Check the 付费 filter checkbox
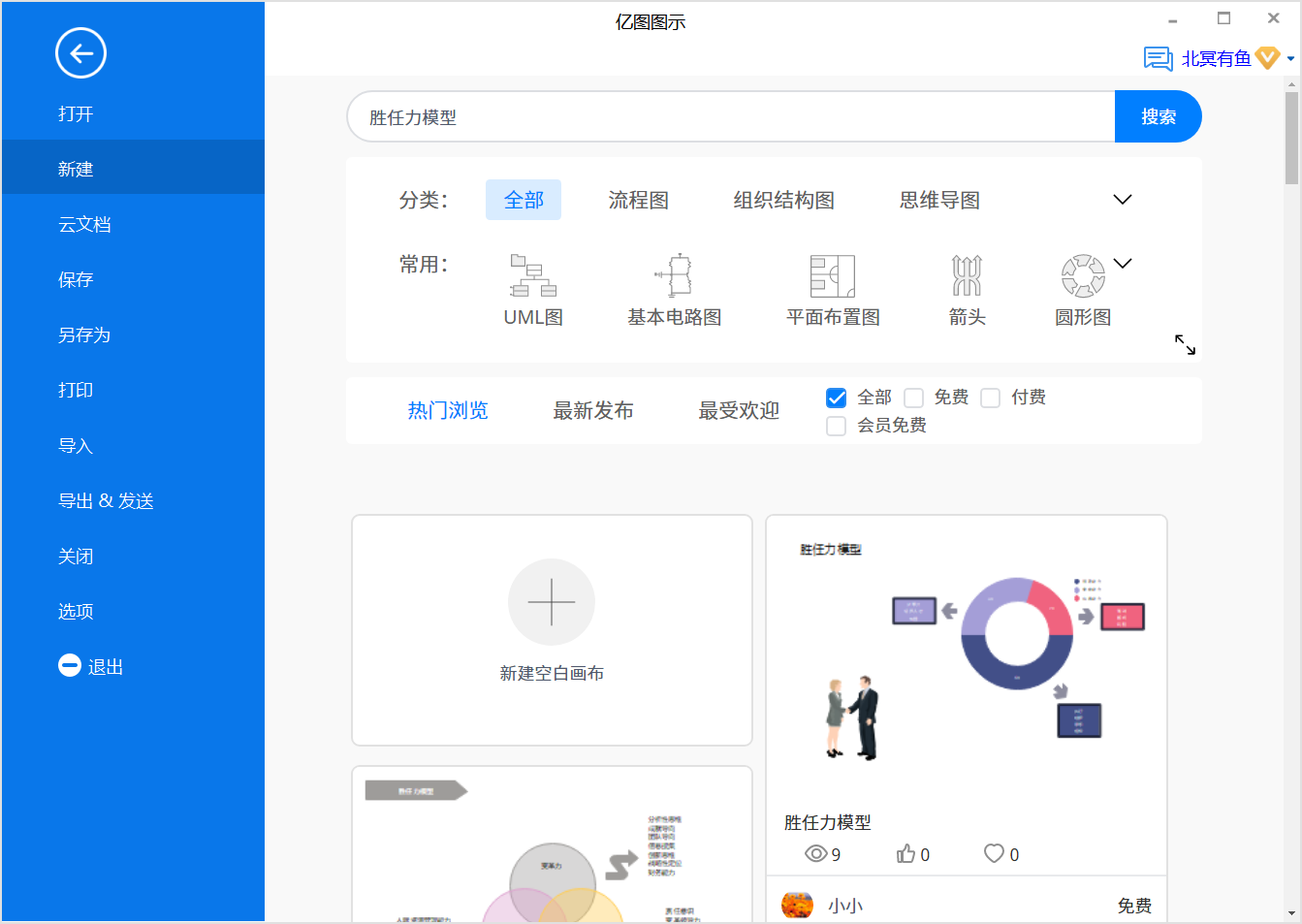1302x924 pixels. (990, 398)
